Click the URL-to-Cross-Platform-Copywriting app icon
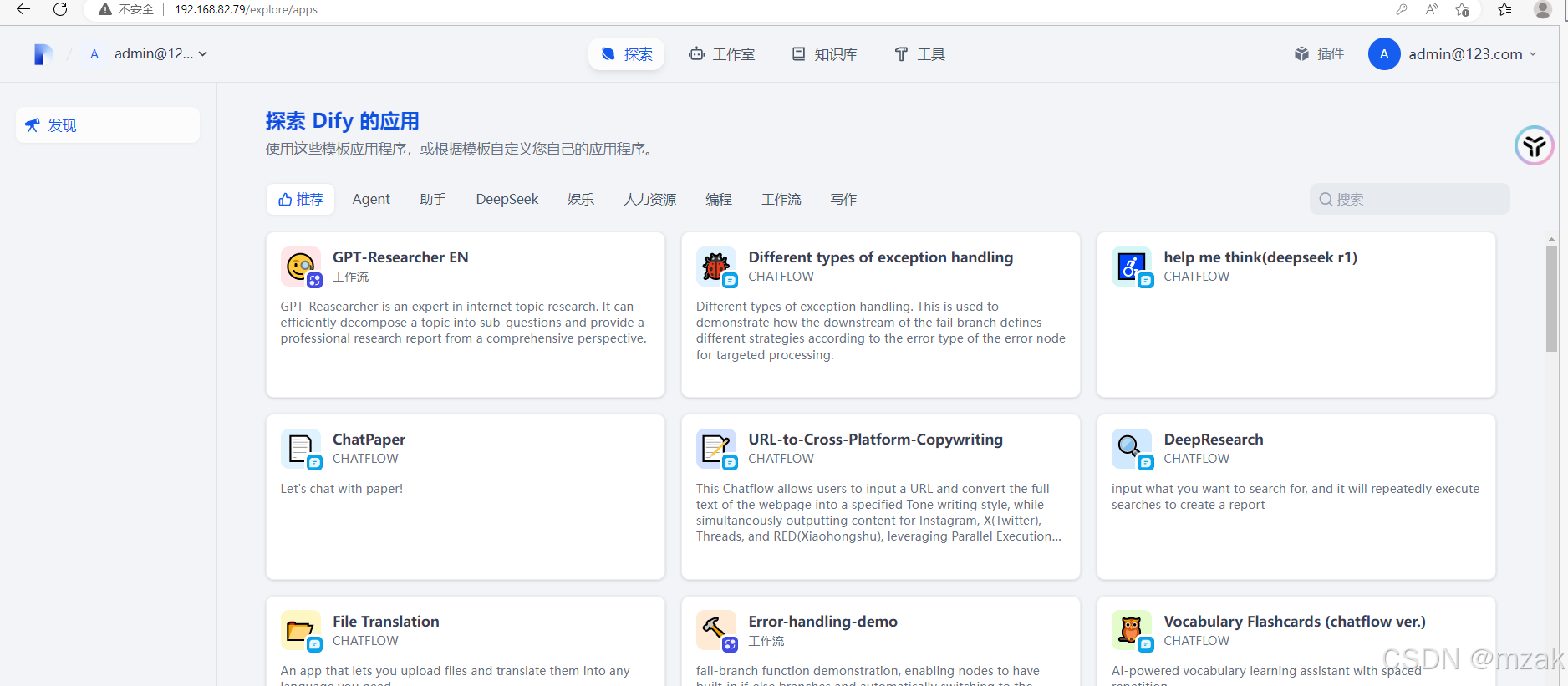The image size is (1568, 686). [716, 449]
